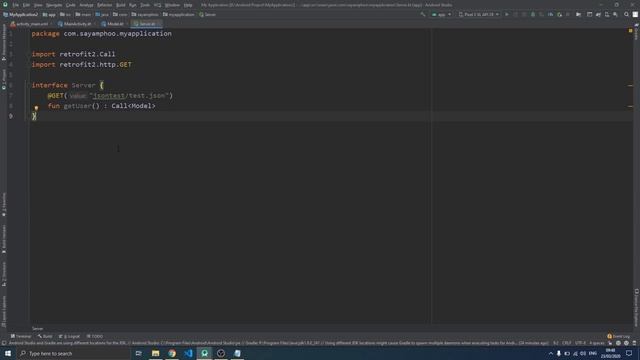Open the Logcat tool window tab
This screenshot has width=640, height=360.
click(x=69, y=336)
